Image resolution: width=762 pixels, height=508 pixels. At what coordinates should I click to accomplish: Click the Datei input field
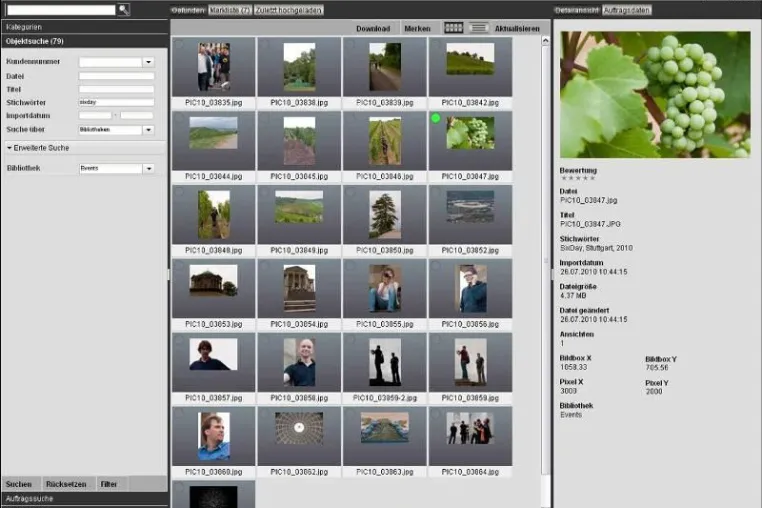point(117,76)
